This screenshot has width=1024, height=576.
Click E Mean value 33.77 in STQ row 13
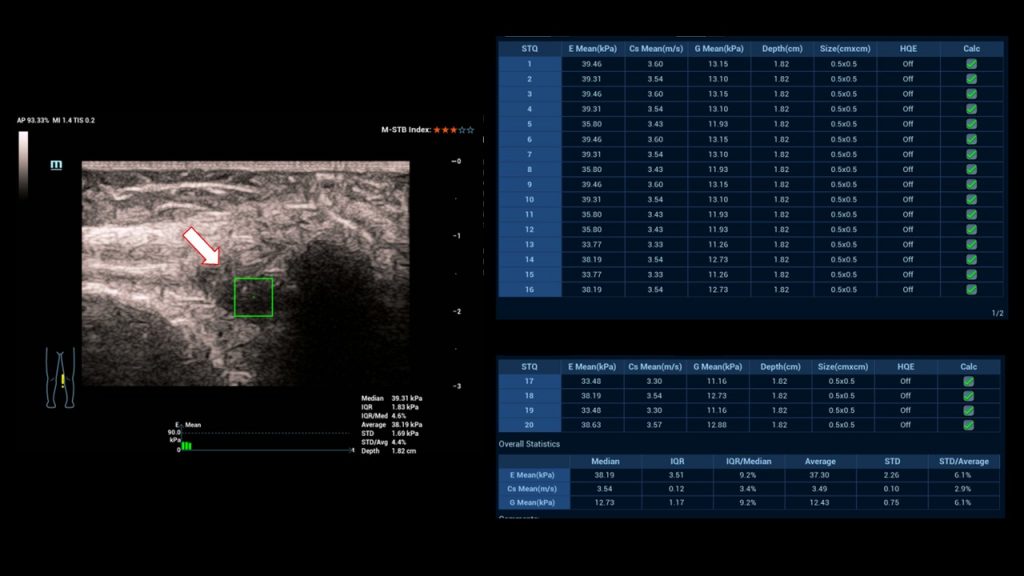coord(592,244)
